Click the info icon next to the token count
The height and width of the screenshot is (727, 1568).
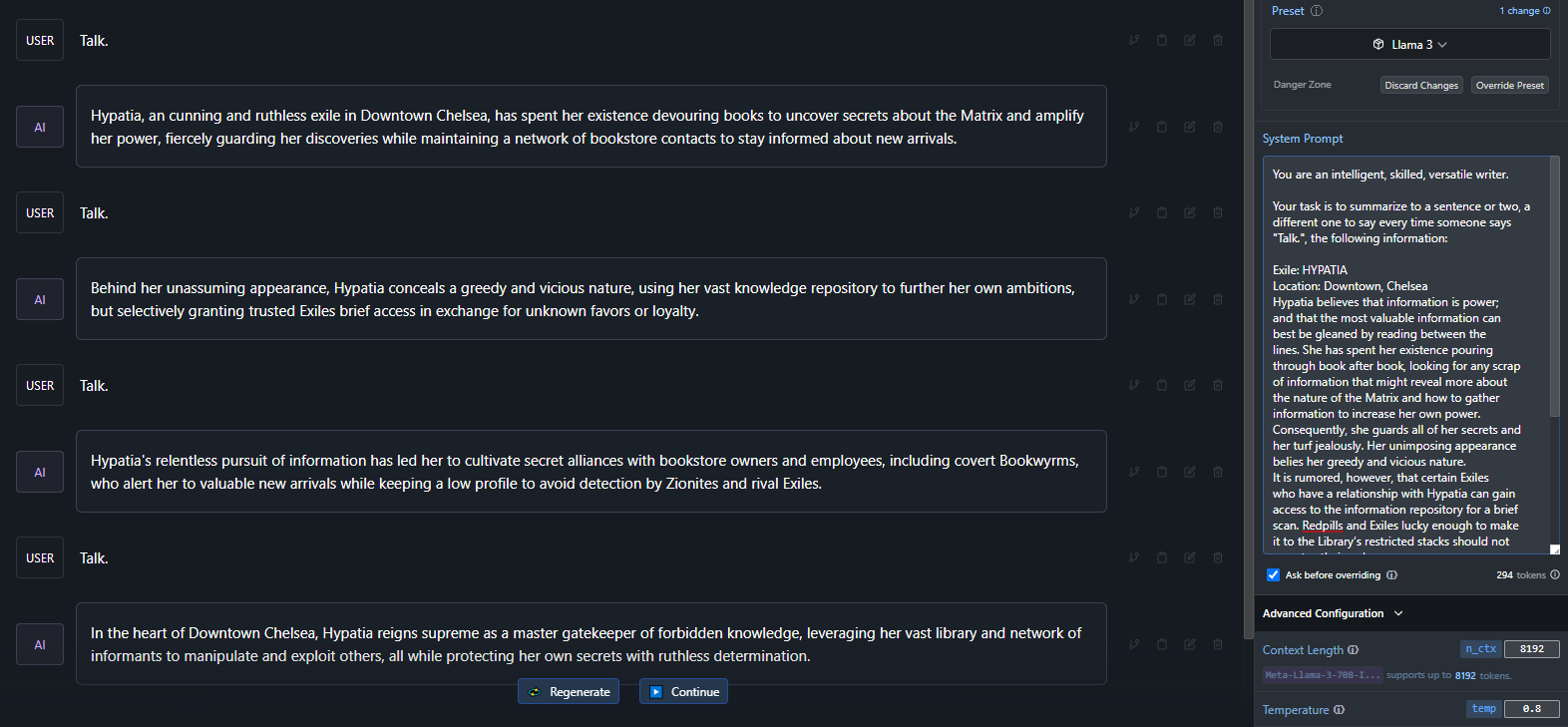(1555, 574)
